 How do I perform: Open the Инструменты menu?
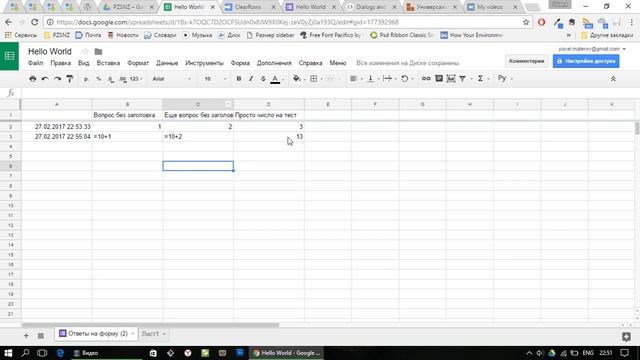point(204,63)
